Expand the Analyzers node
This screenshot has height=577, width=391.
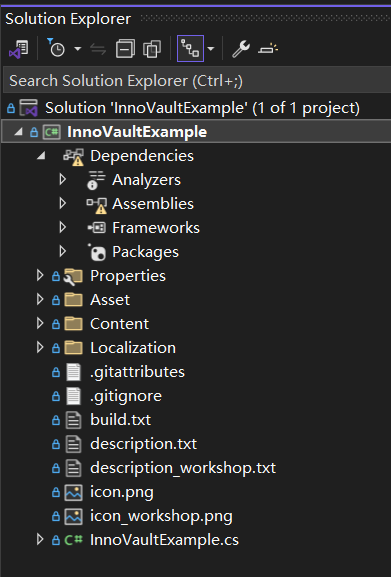(x=63, y=180)
